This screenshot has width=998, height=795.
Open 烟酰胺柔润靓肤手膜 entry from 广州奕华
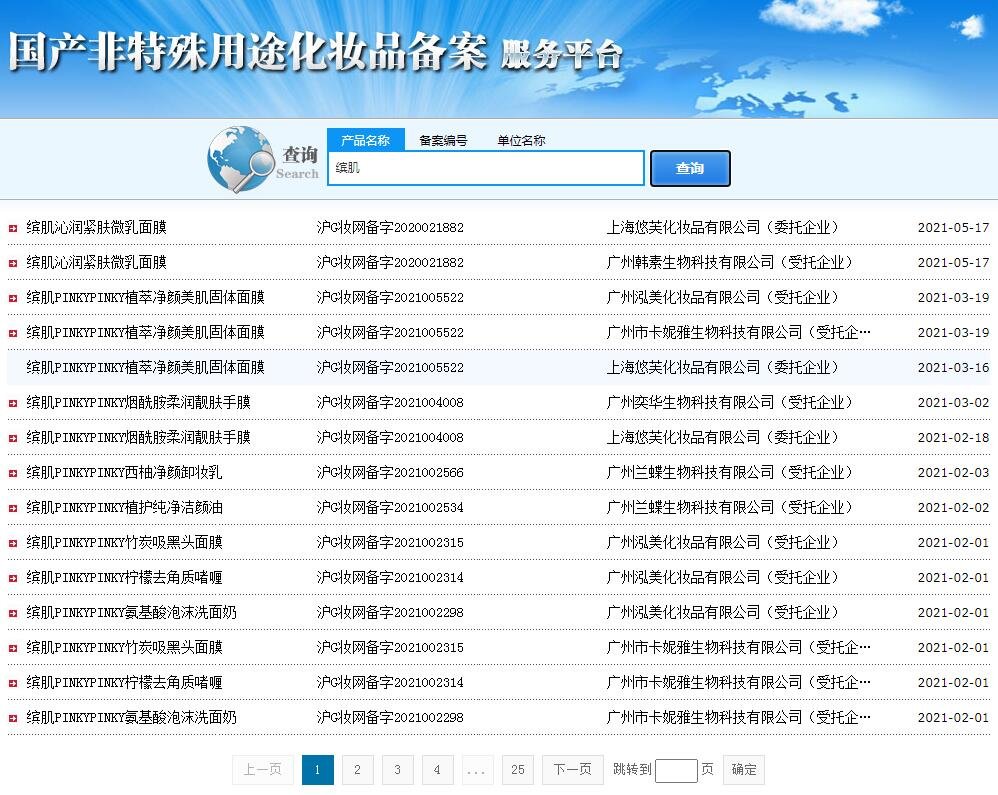point(138,402)
